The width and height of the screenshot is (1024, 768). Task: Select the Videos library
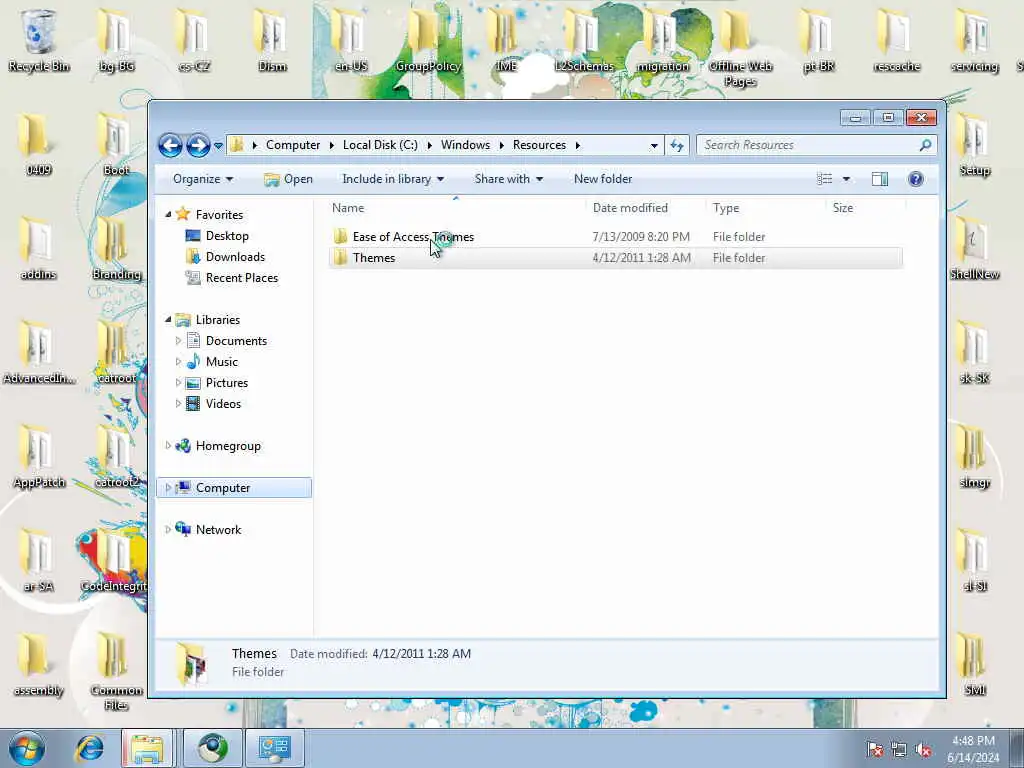(223, 404)
